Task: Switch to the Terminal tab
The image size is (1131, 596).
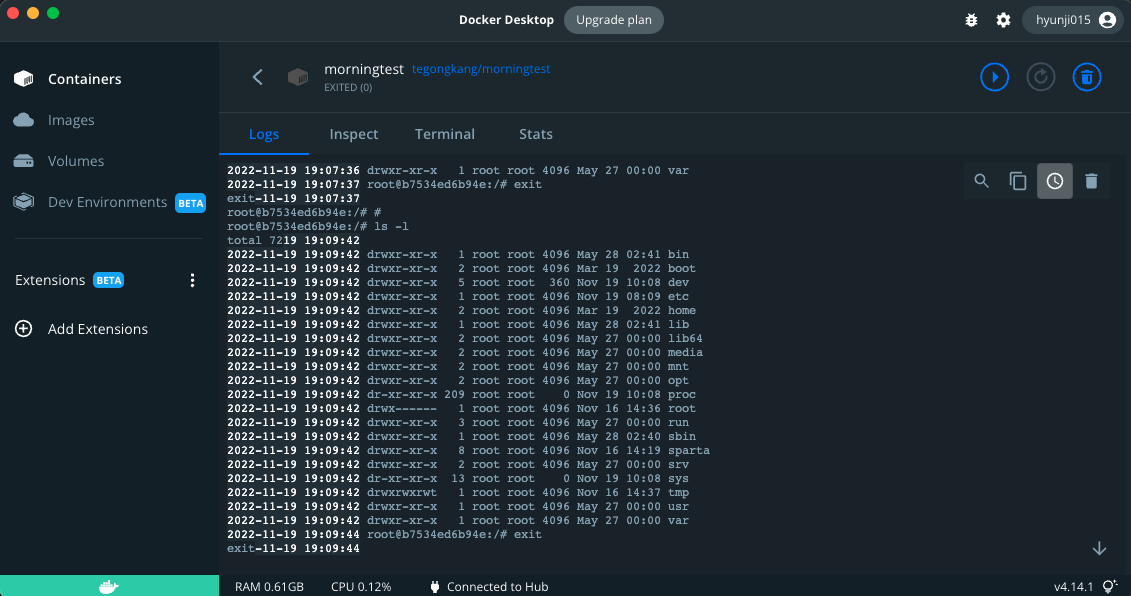Action: pos(444,134)
